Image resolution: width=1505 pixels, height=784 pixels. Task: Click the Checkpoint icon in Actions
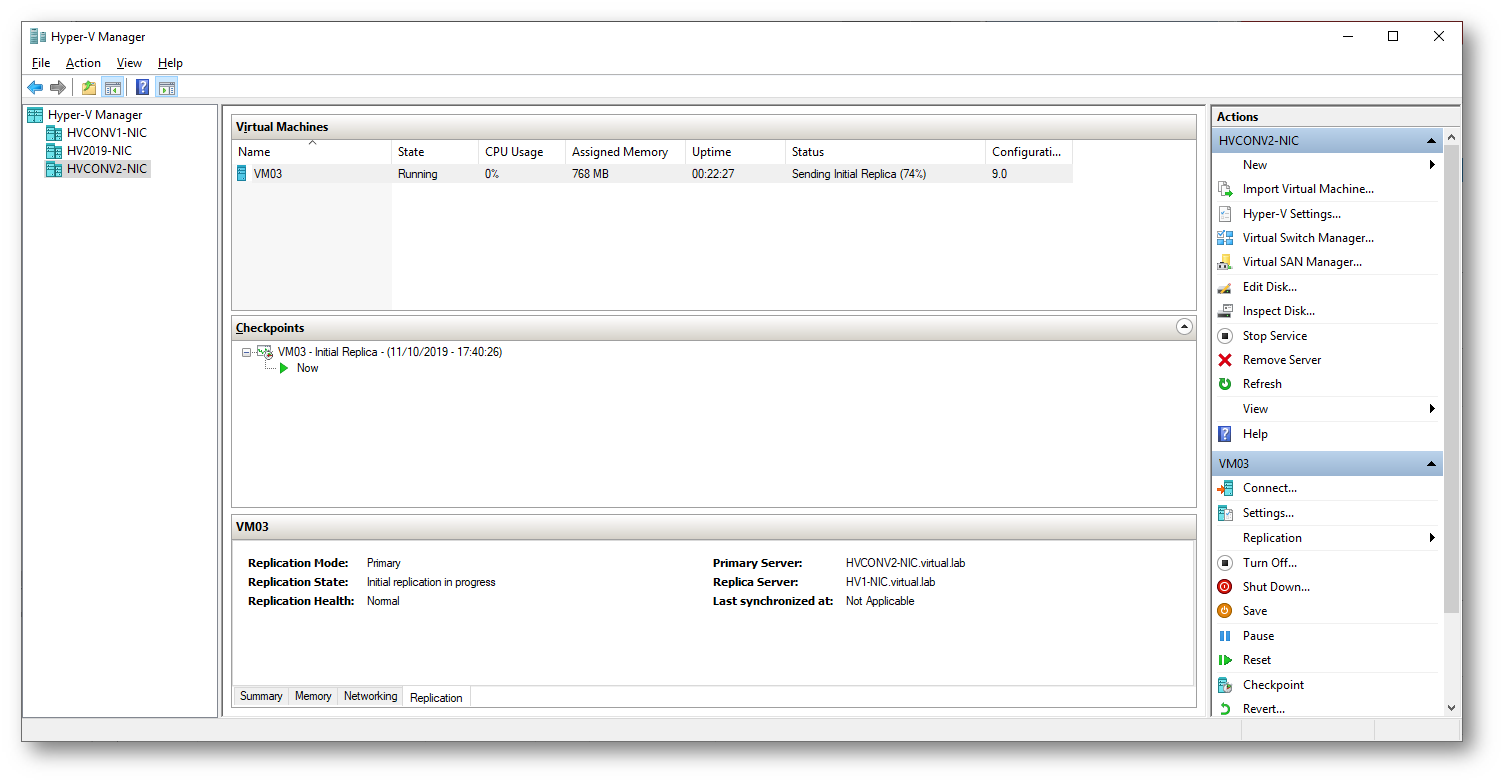[1225, 685]
